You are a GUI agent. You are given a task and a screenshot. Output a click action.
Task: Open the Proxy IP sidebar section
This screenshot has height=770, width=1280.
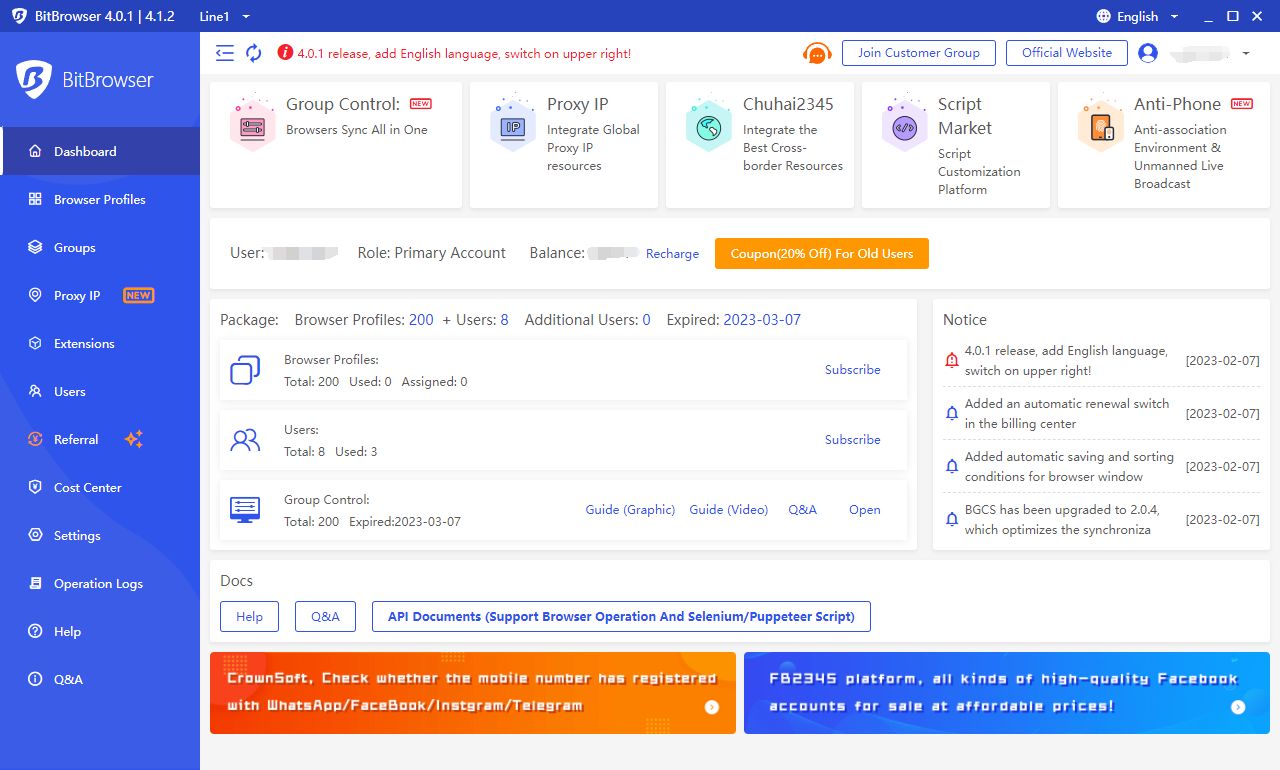(76, 295)
